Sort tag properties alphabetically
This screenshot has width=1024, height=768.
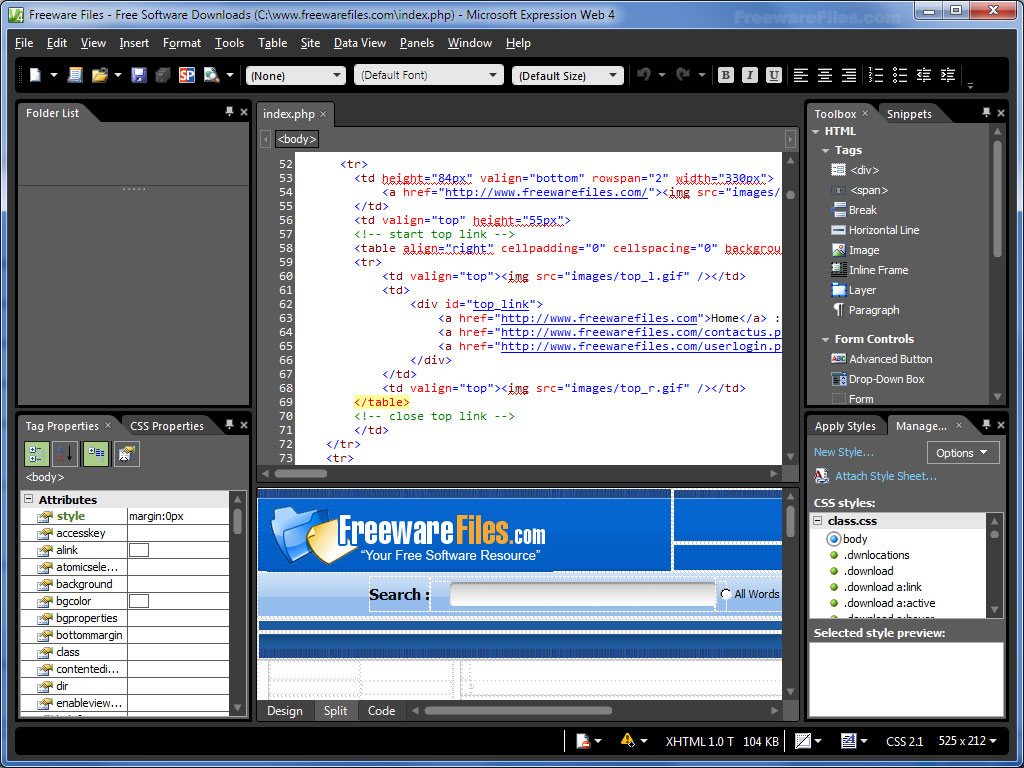(64, 454)
